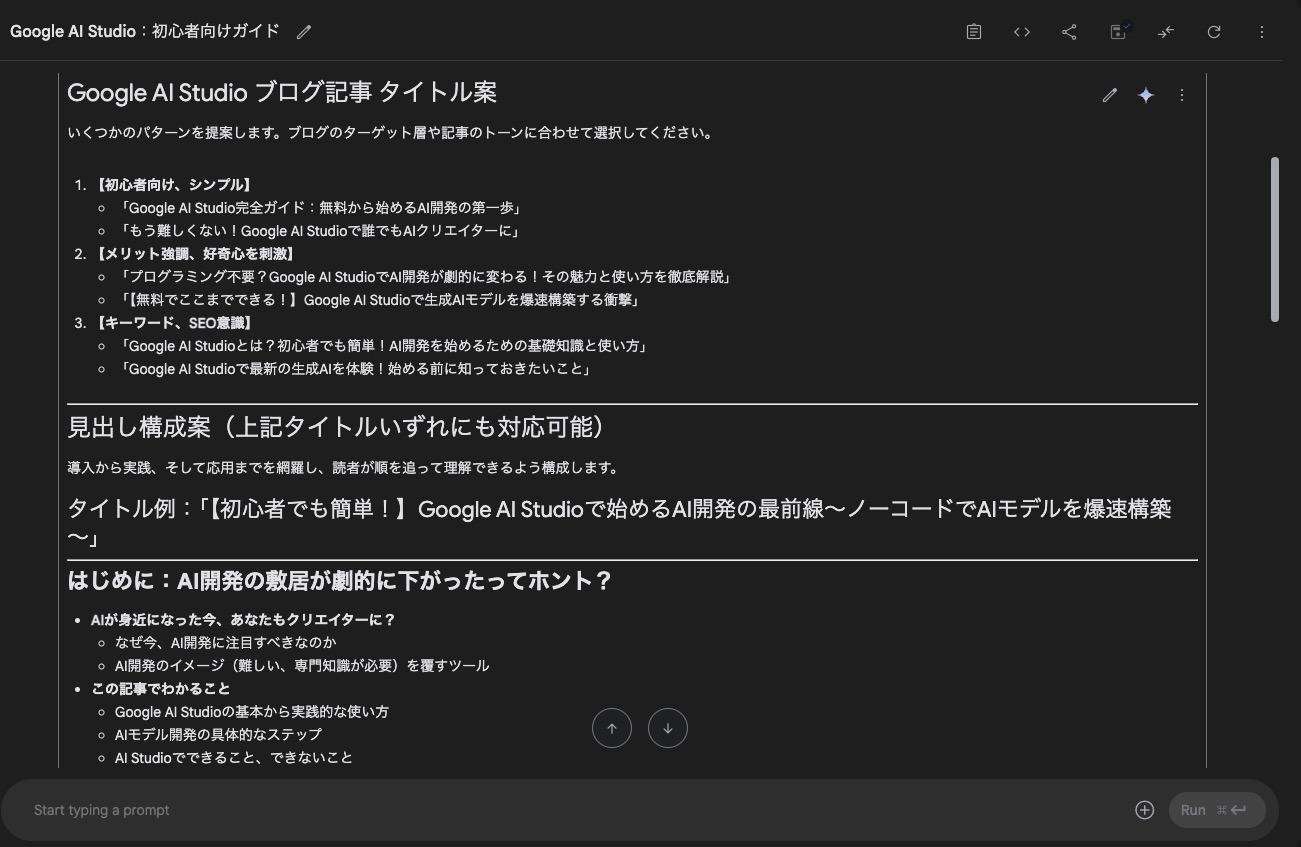Open the response's three-dot options menu

tap(1182, 95)
